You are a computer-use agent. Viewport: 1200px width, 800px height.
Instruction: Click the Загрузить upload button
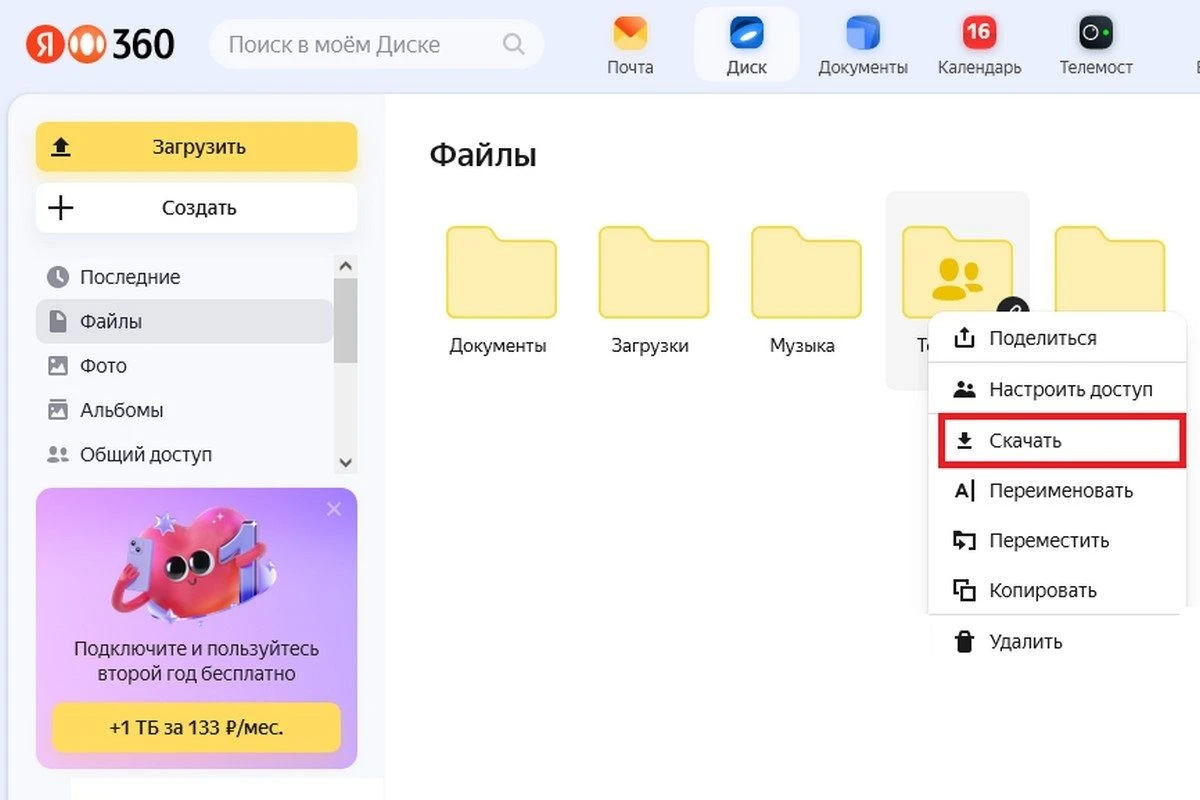point(197,147)
